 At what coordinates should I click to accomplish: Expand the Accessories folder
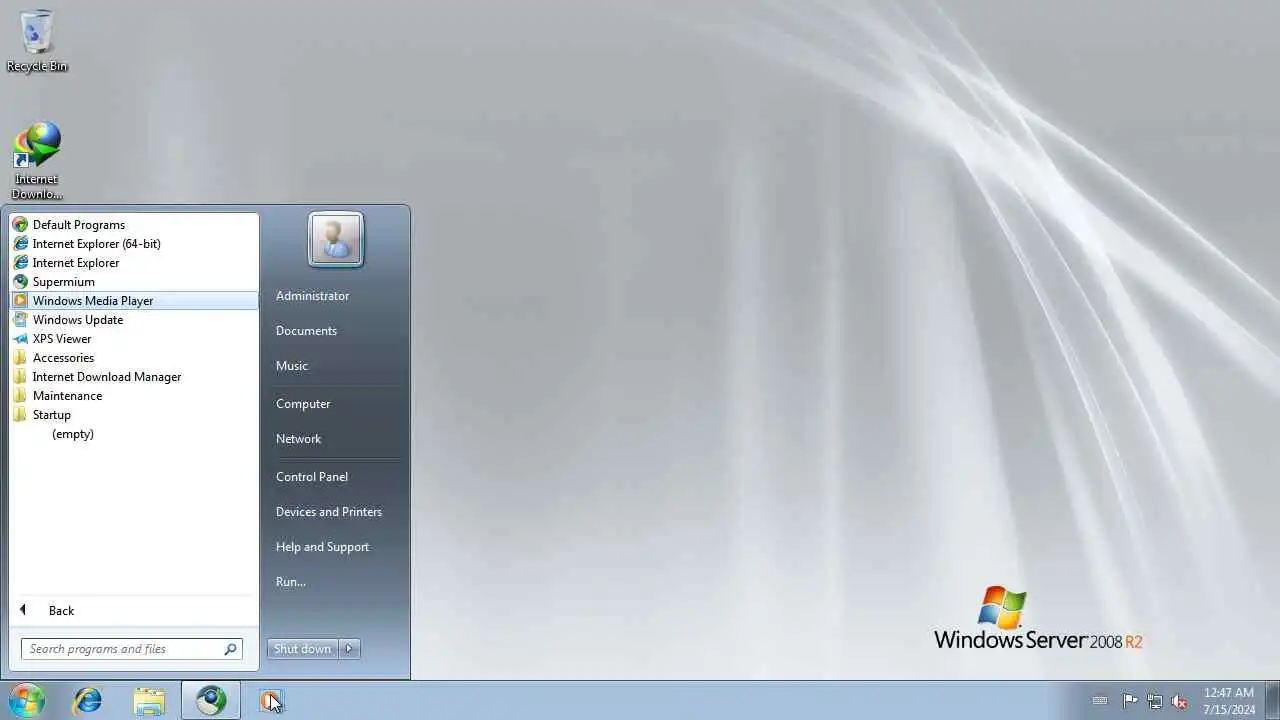[134, 358]
